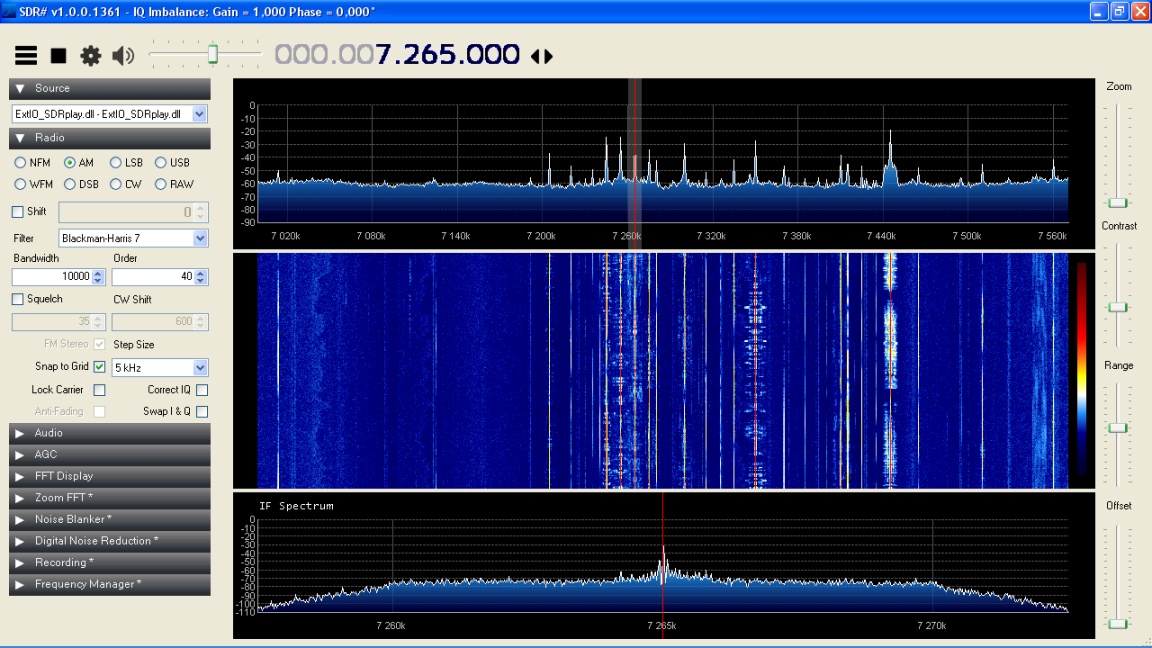This screenshot has height=648, width=1152.
Task: Expand the FFT Display panel
Action: tap(109, 476)
